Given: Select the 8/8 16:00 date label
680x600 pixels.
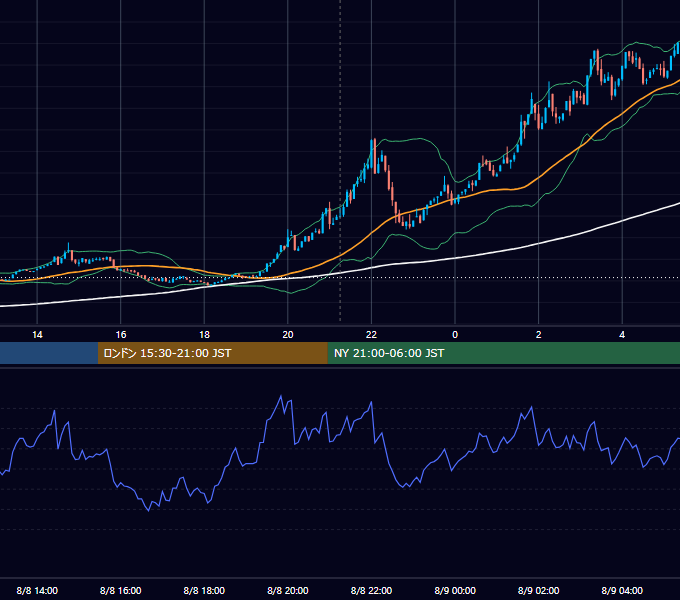Looking at the screenshot, I should (121, 590).
